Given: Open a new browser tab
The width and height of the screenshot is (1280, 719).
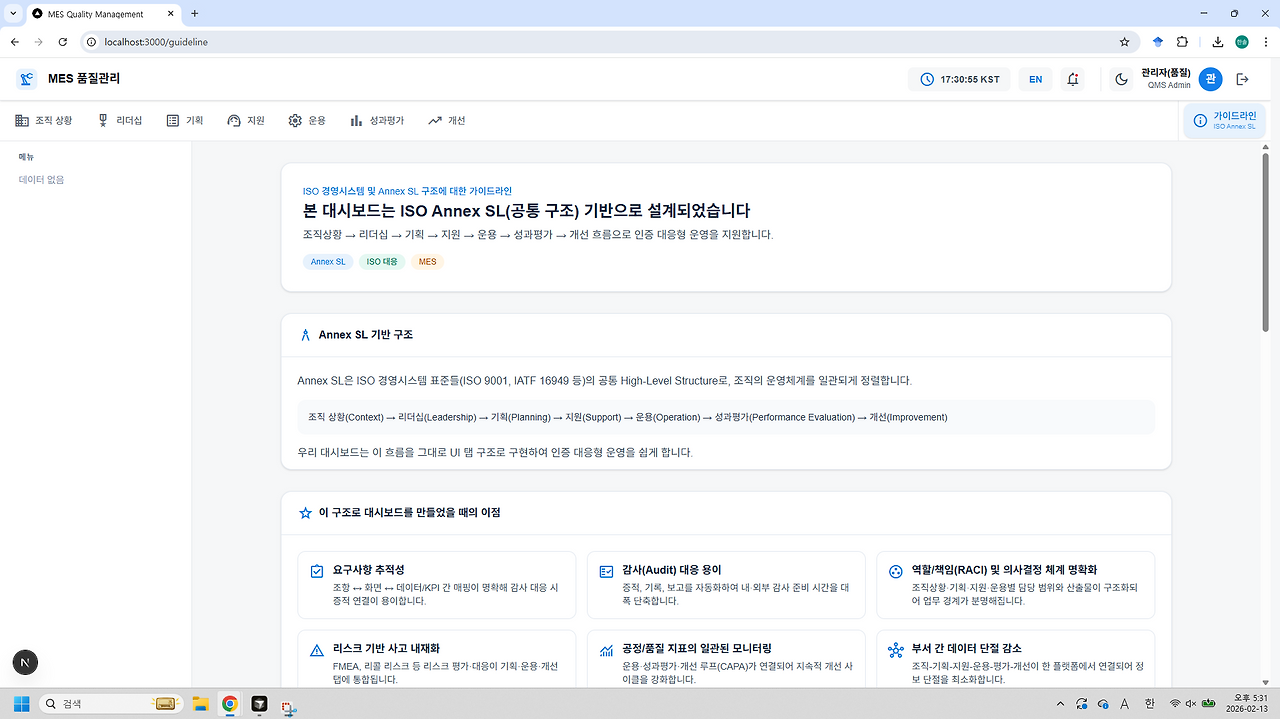Looking at the screenshot, I should pyautogui.click(x=195, y=14).
